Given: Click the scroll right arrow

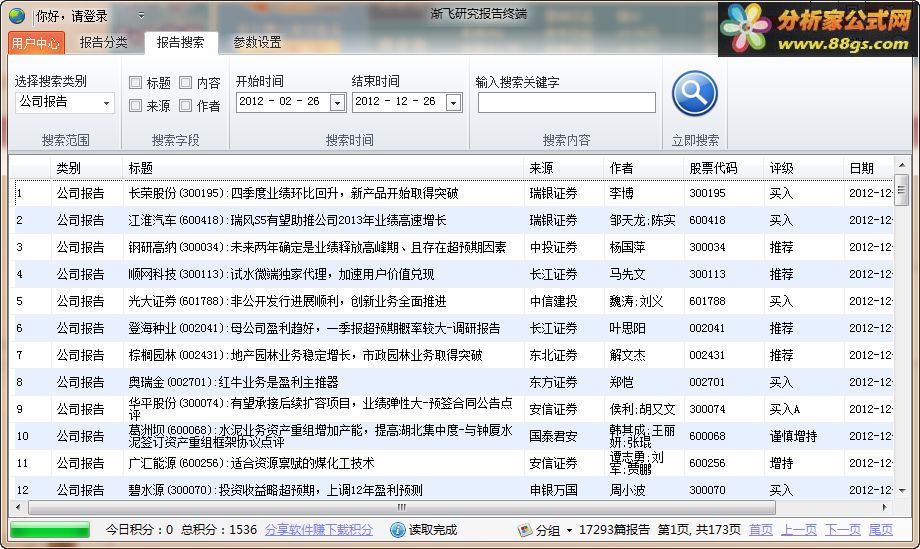Looking at the screenshot, I should 885,507.
